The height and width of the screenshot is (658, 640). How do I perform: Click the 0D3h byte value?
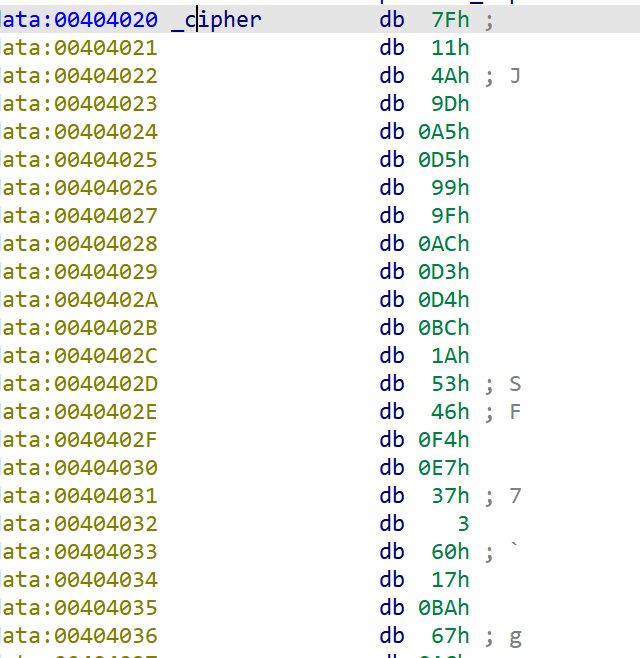(444, 272)
